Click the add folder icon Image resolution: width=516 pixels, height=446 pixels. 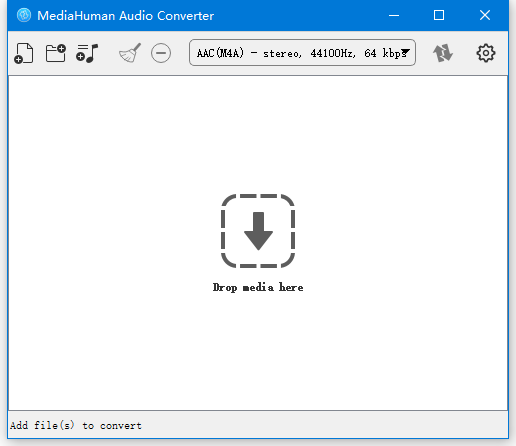pos(56,53)
